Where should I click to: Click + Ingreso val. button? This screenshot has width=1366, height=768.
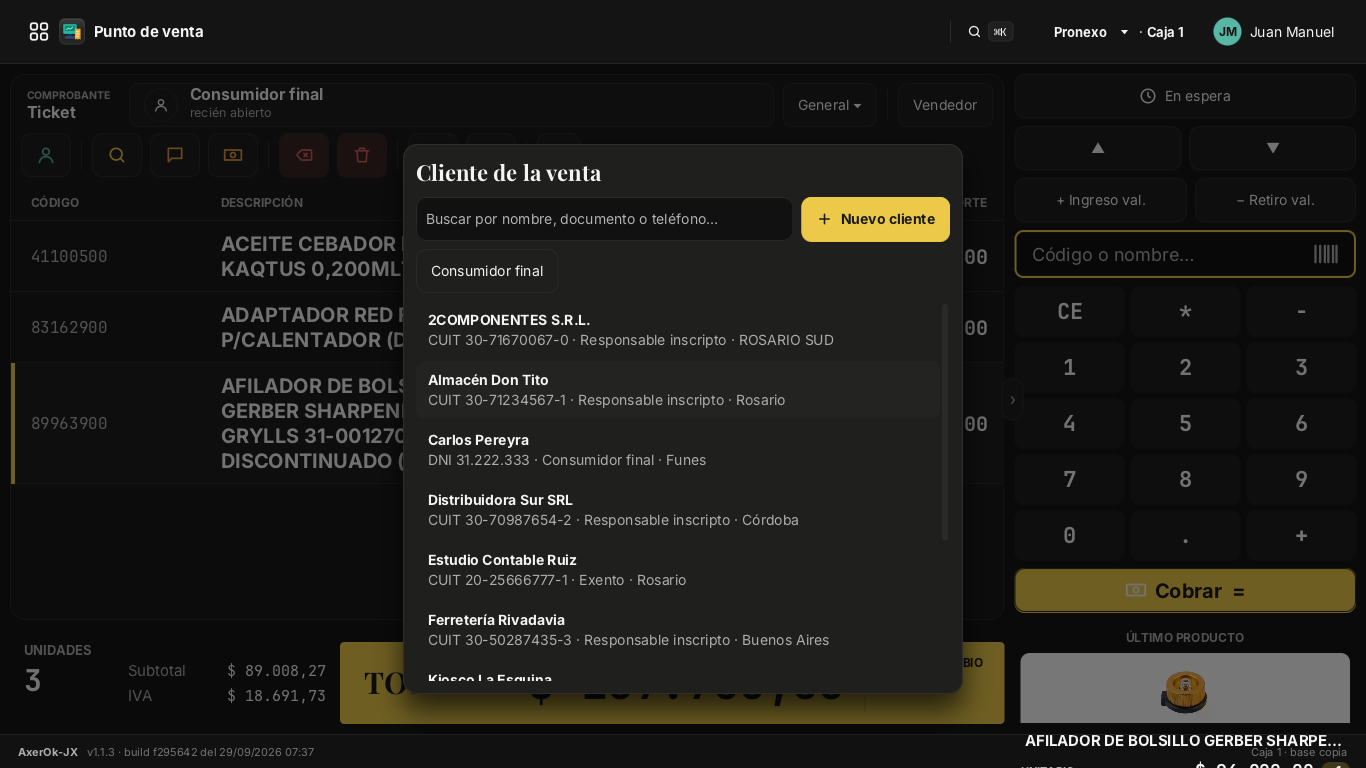[x=1101, y=200]
